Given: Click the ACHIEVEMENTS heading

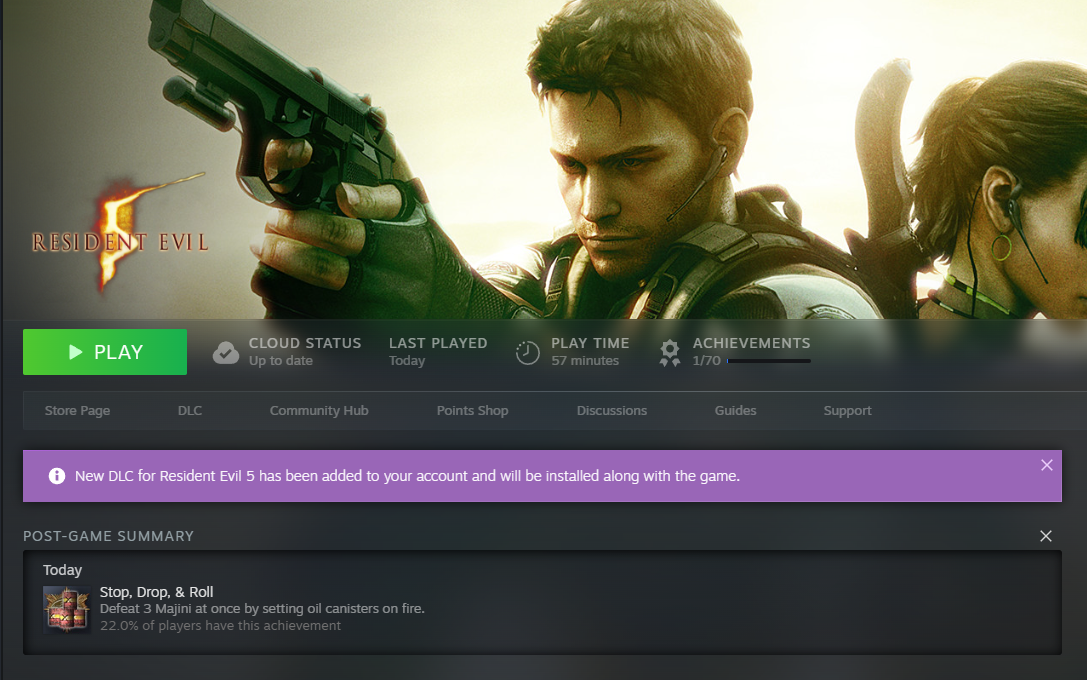Looking at the screenshot, I should 751,343.
